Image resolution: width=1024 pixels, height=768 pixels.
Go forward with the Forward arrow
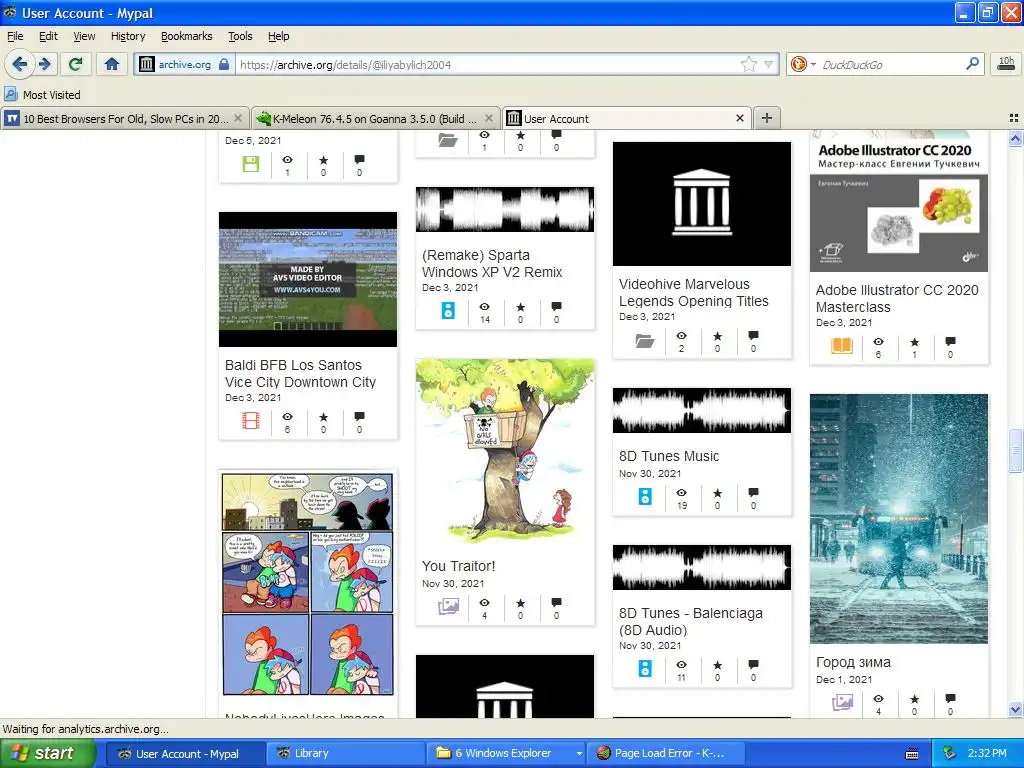click(44, 64)
